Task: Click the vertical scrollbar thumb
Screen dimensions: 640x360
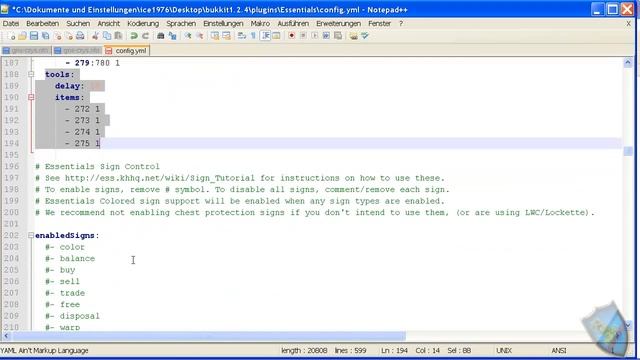Action: click(628, 151)
